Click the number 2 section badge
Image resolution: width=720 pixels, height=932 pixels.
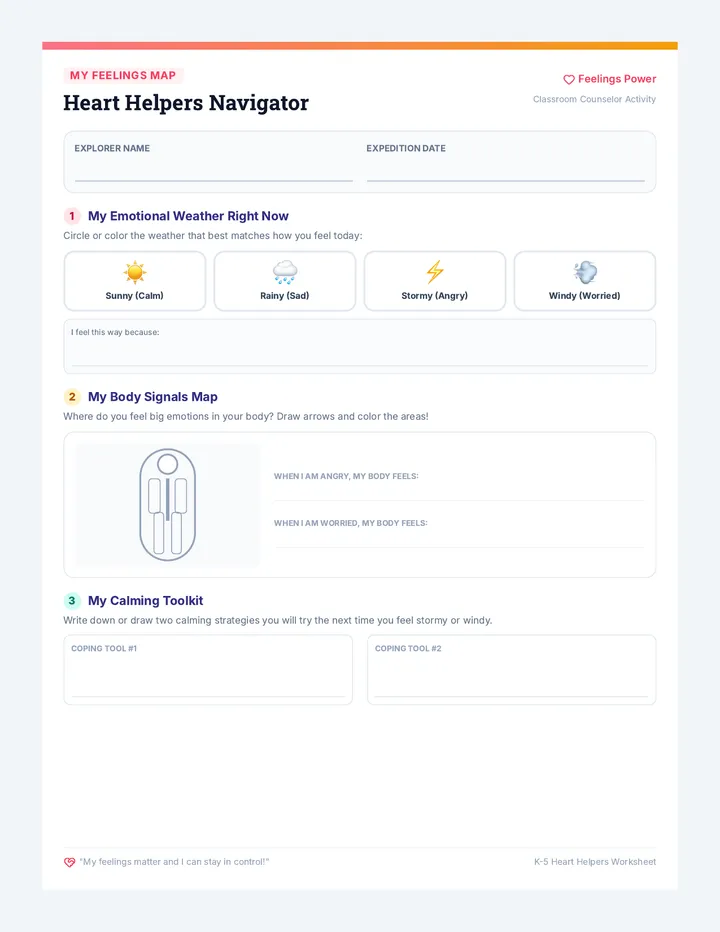pos(72,396)
